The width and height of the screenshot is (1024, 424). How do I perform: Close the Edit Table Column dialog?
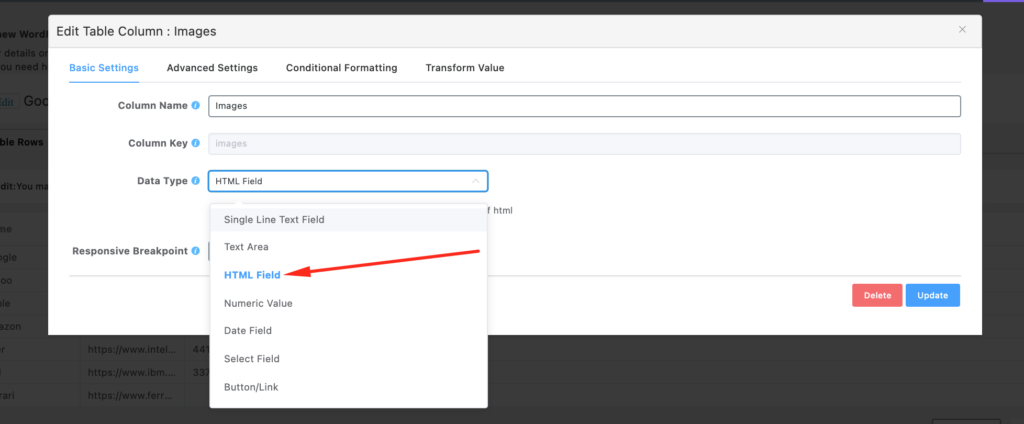[962, 30]
